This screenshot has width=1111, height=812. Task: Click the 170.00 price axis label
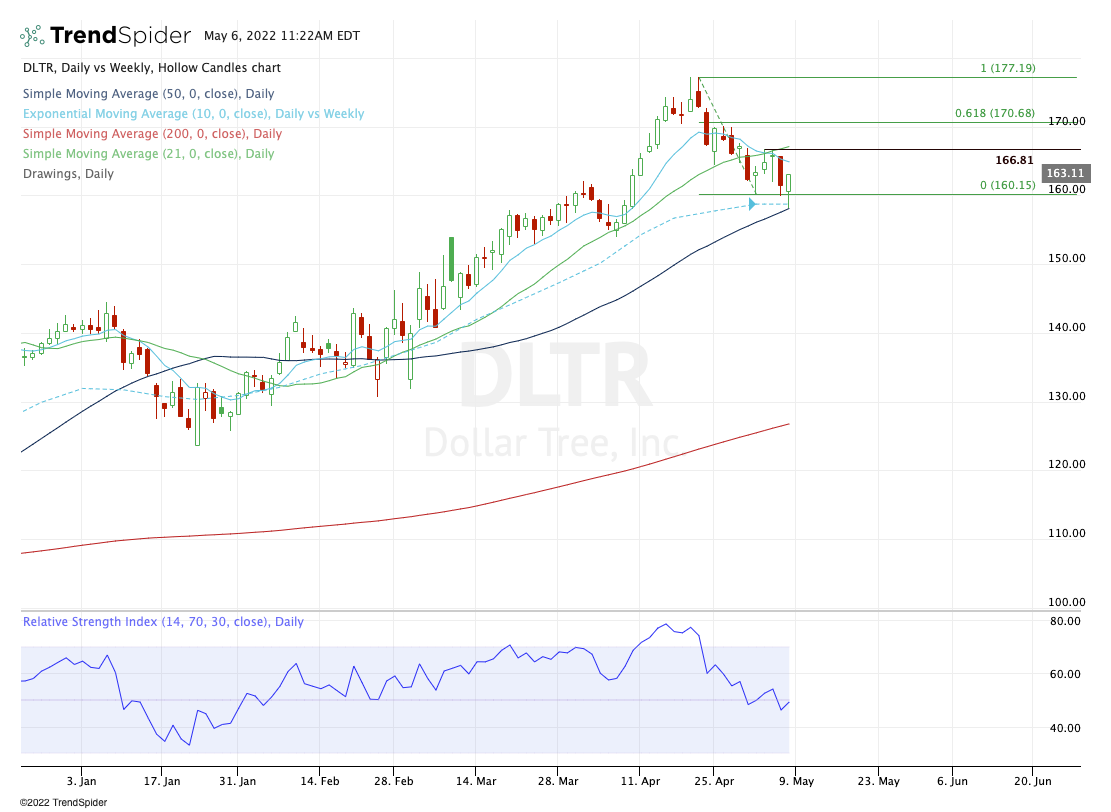(1066, 121)
